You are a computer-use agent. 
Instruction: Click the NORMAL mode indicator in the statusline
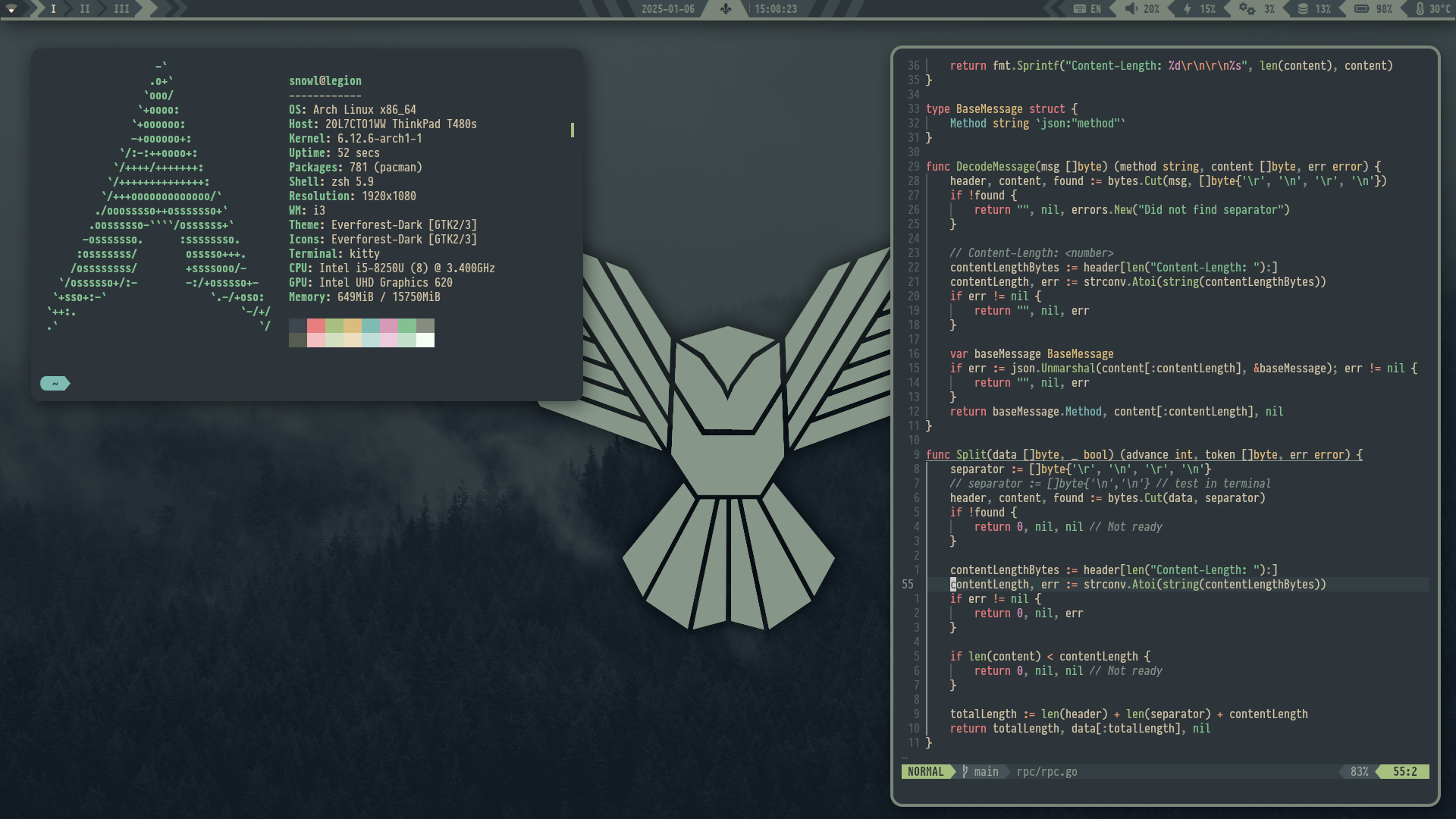[925, 771]
